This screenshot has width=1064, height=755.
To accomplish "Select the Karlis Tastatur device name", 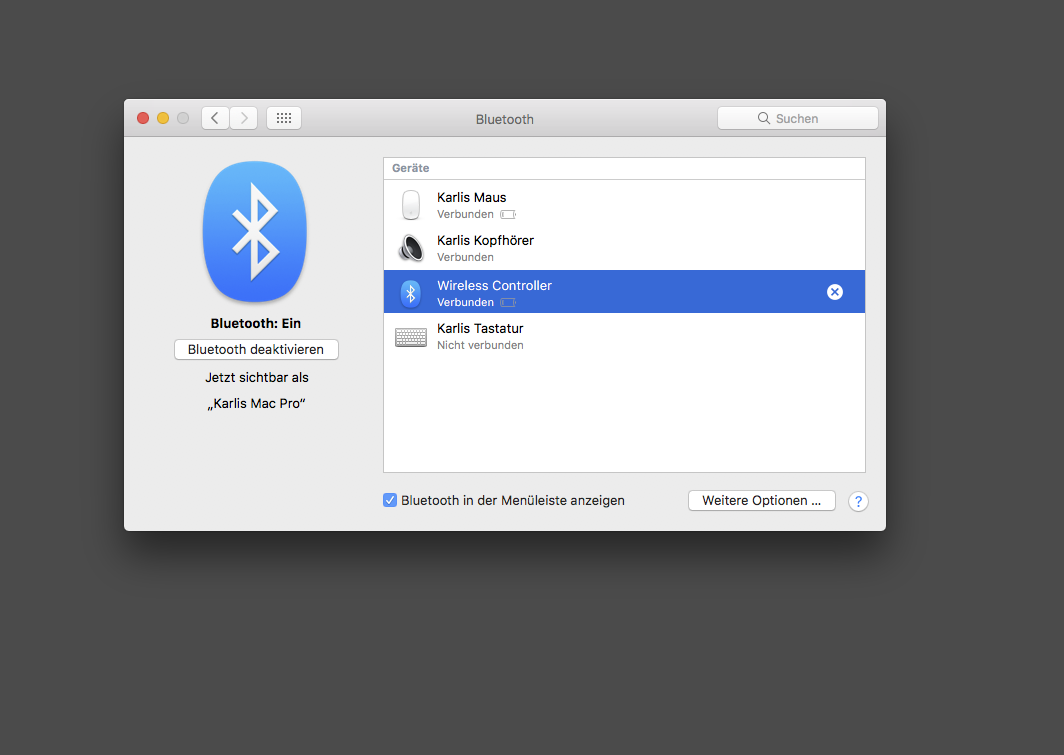I will click(480, 328).
